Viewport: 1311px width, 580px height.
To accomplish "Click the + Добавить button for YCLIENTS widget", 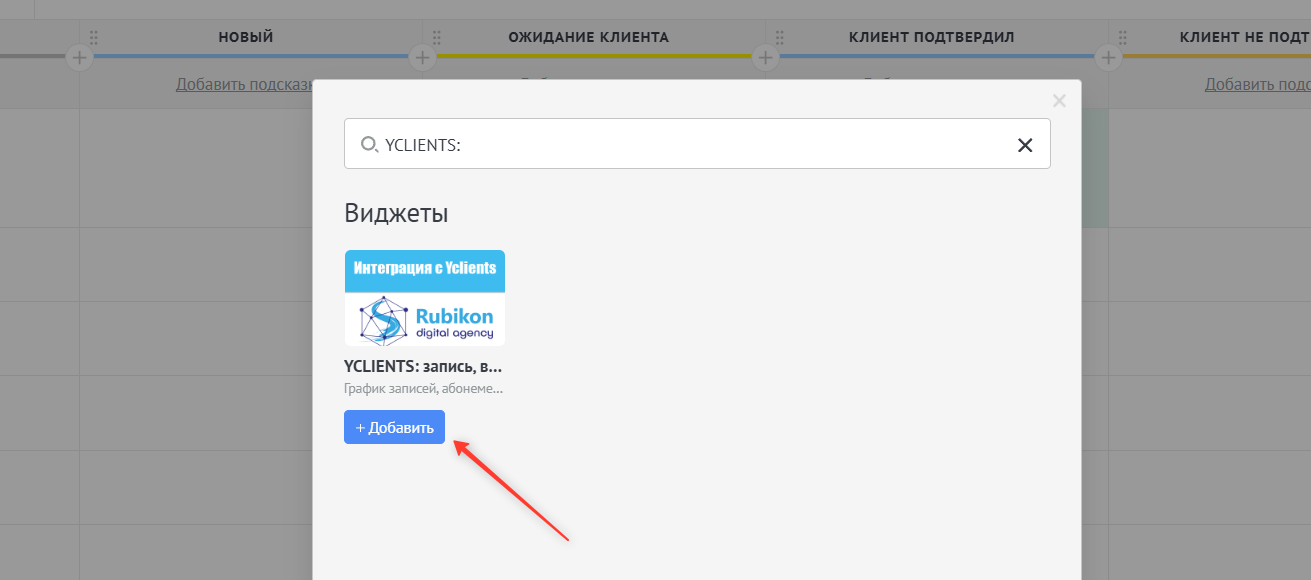I will (x=394, y=427).
